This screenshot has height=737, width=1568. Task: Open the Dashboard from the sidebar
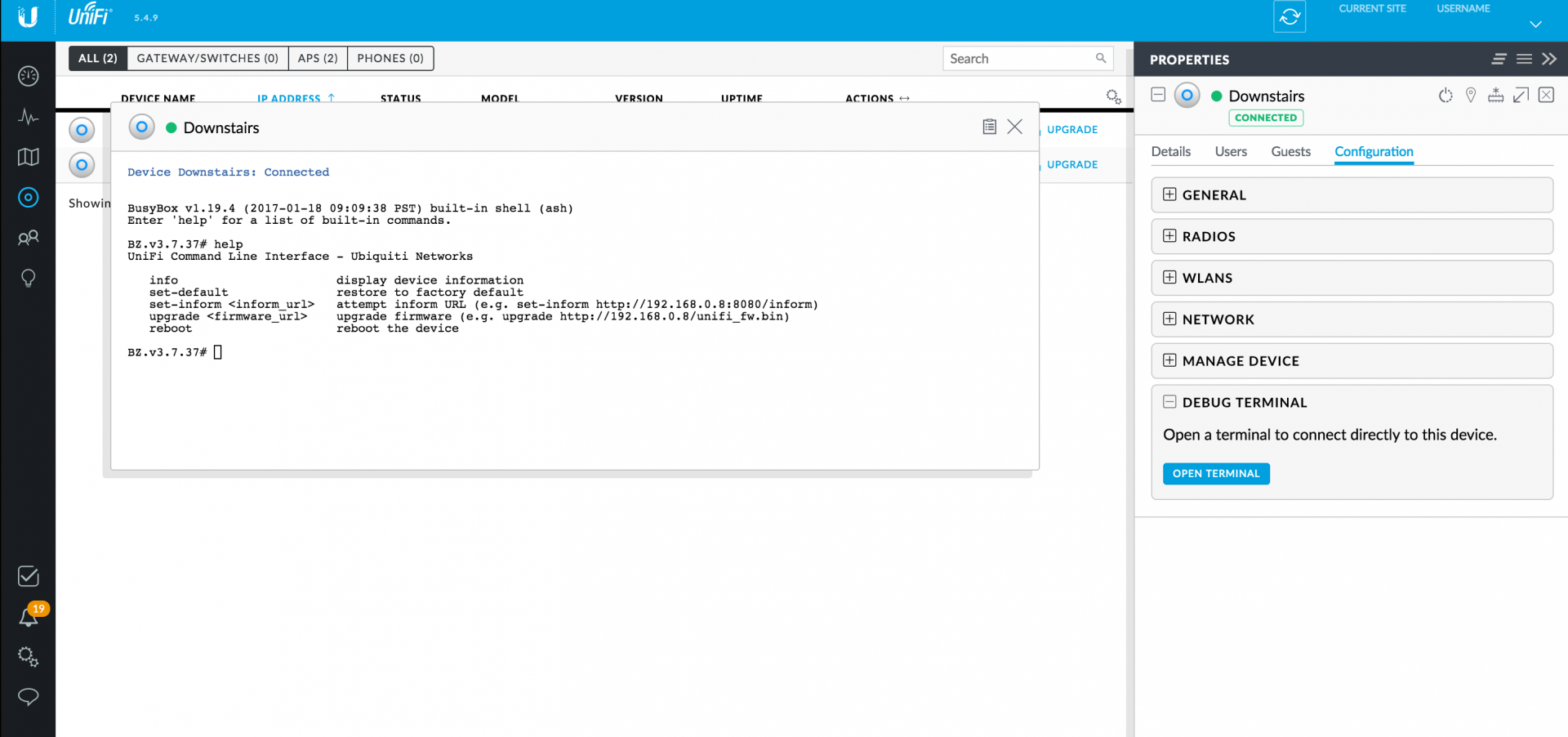tap(28, 76)
